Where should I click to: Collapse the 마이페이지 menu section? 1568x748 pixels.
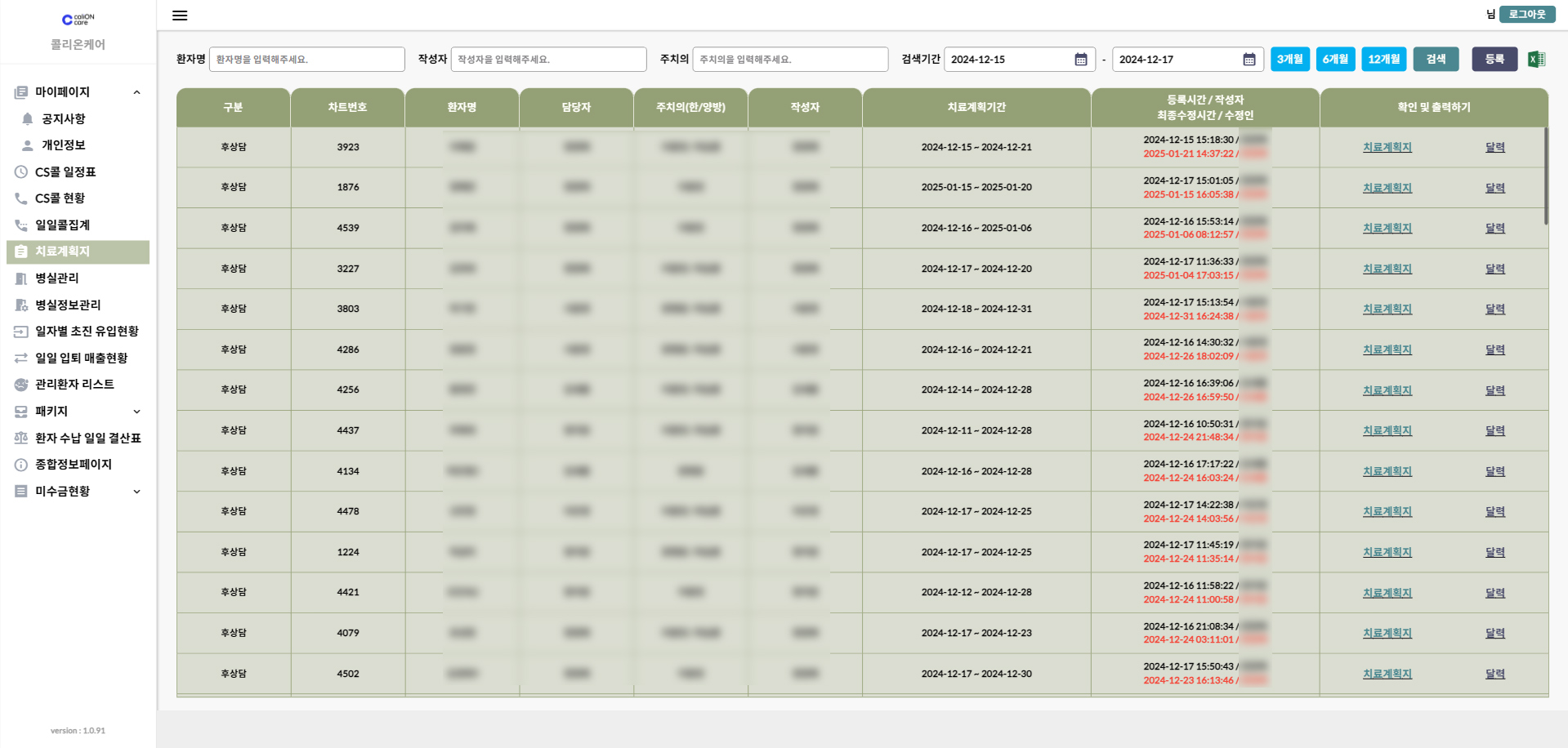[136, 92]
